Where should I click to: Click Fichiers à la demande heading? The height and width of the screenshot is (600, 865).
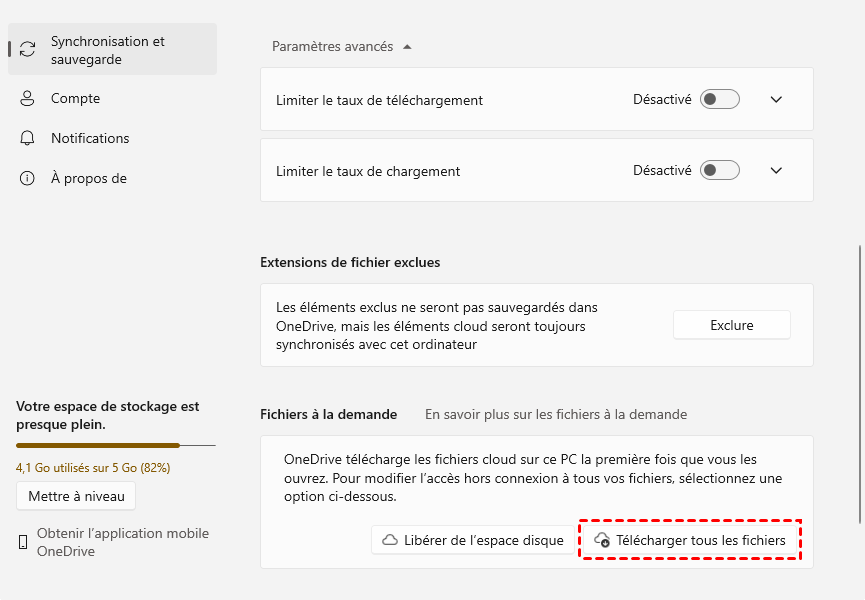click(328, 414)
